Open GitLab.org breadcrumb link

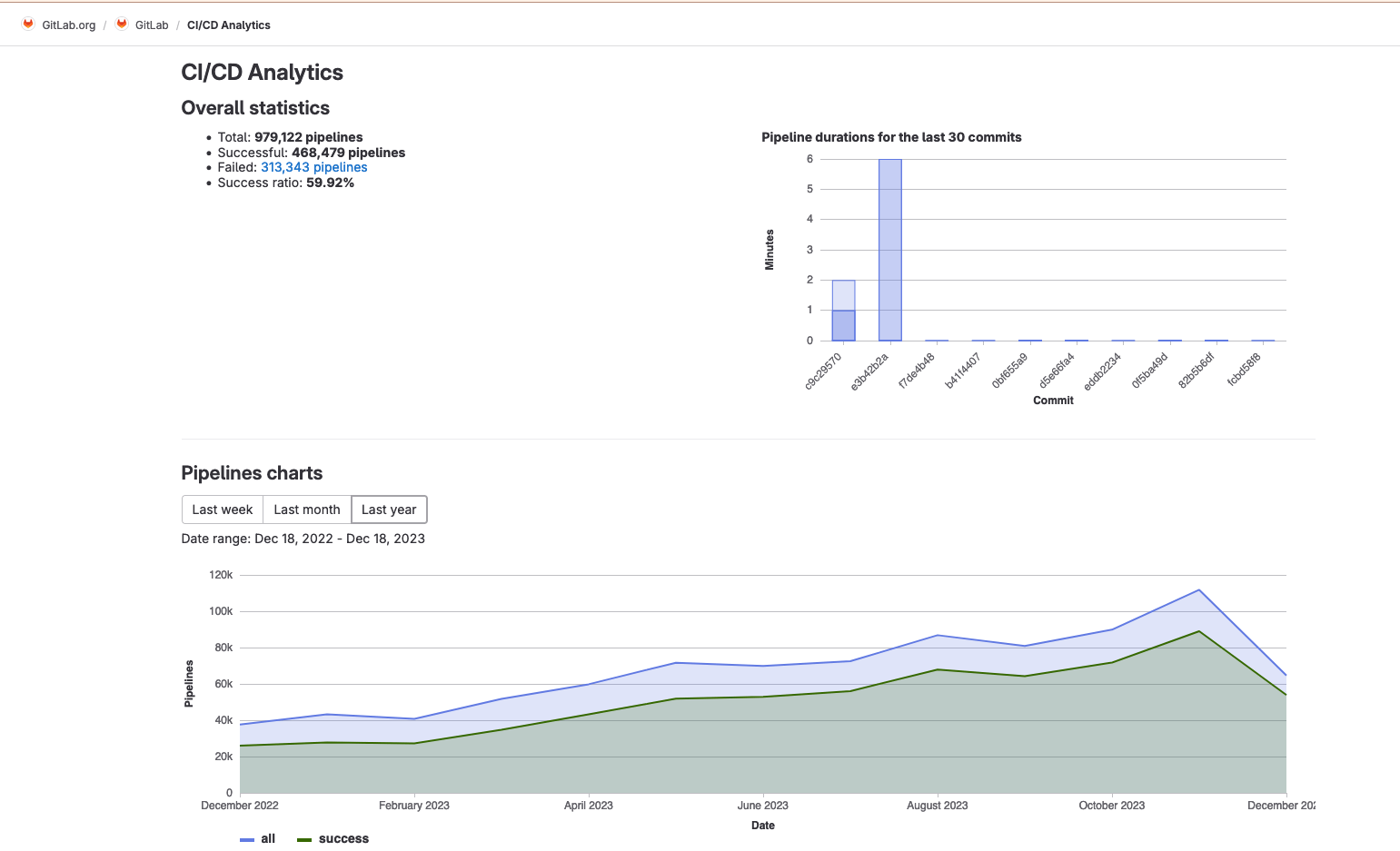[69, 25]
